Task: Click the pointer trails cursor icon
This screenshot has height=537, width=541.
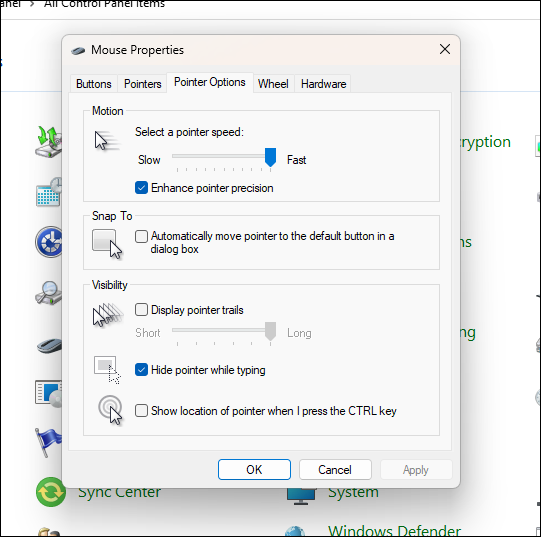Action: tap(108, 314)
